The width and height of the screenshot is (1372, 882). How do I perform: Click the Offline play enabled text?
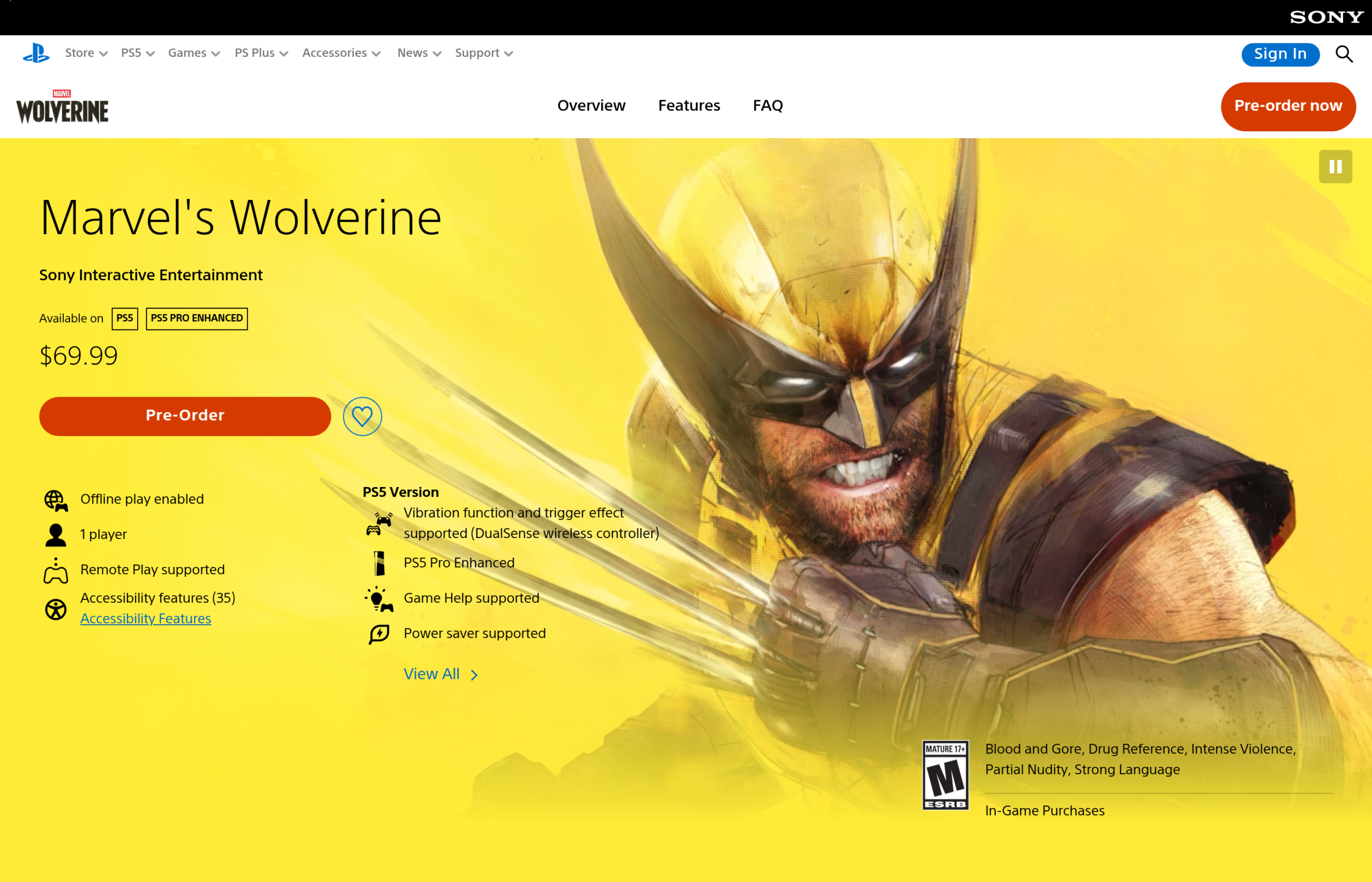point(142,499)
